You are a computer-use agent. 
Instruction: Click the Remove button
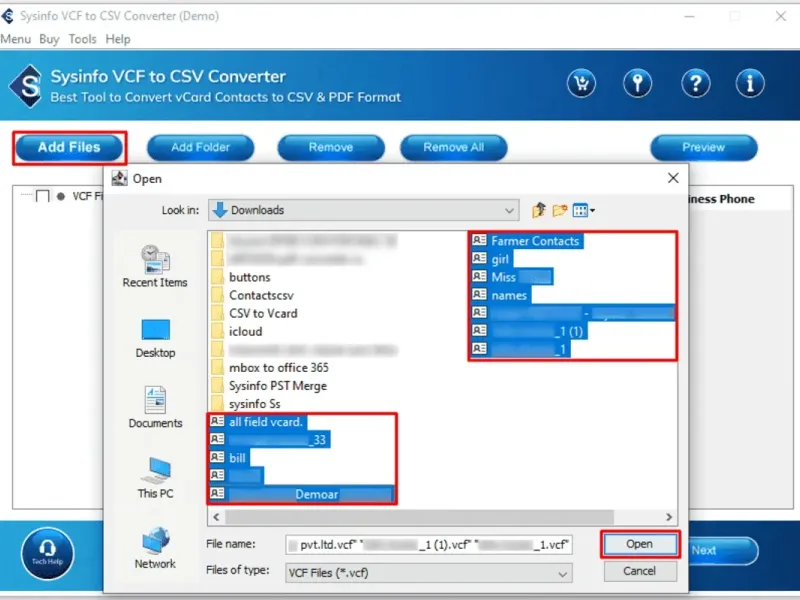click(x=331, y=147)
